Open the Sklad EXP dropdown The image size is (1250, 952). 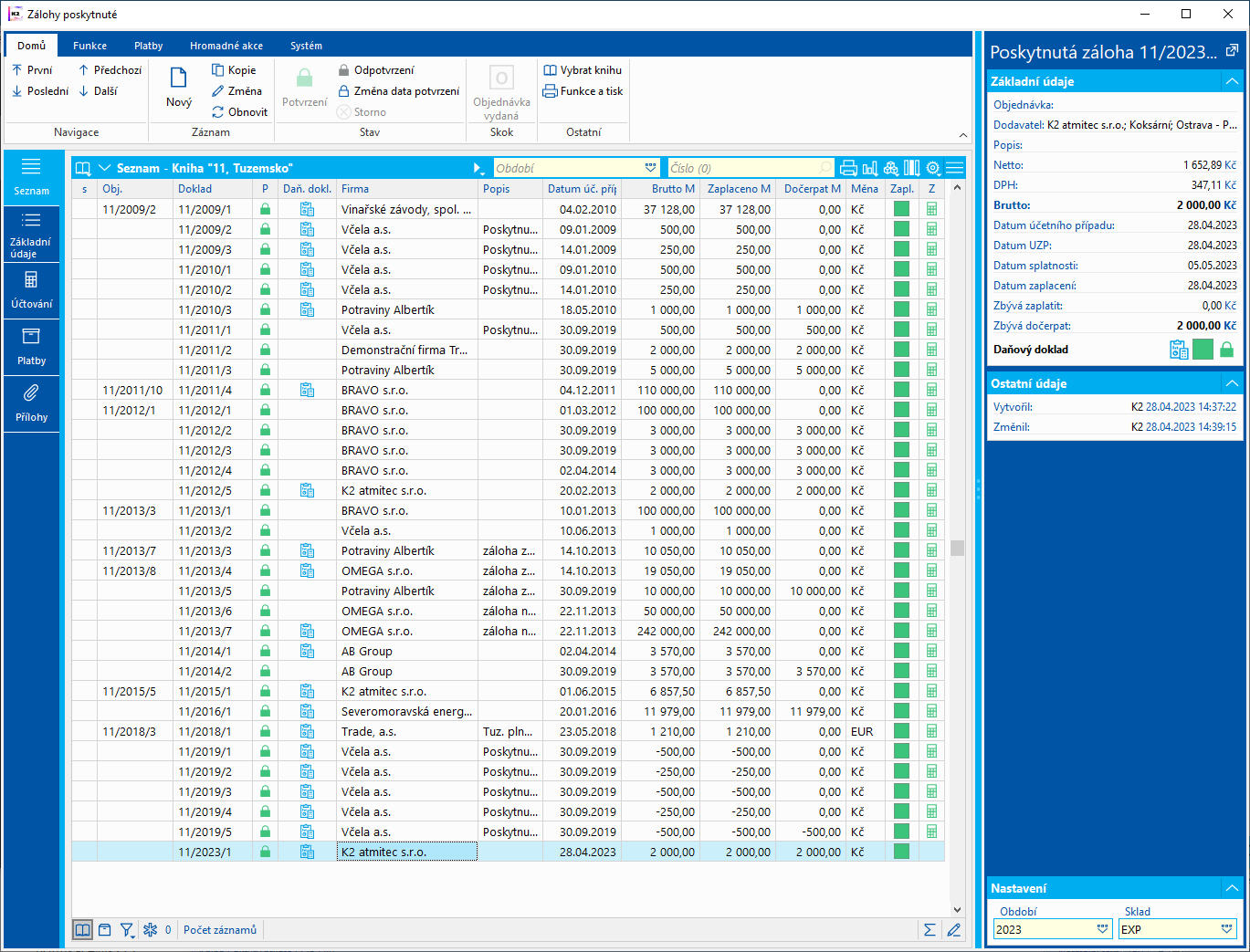point(1226,929)
